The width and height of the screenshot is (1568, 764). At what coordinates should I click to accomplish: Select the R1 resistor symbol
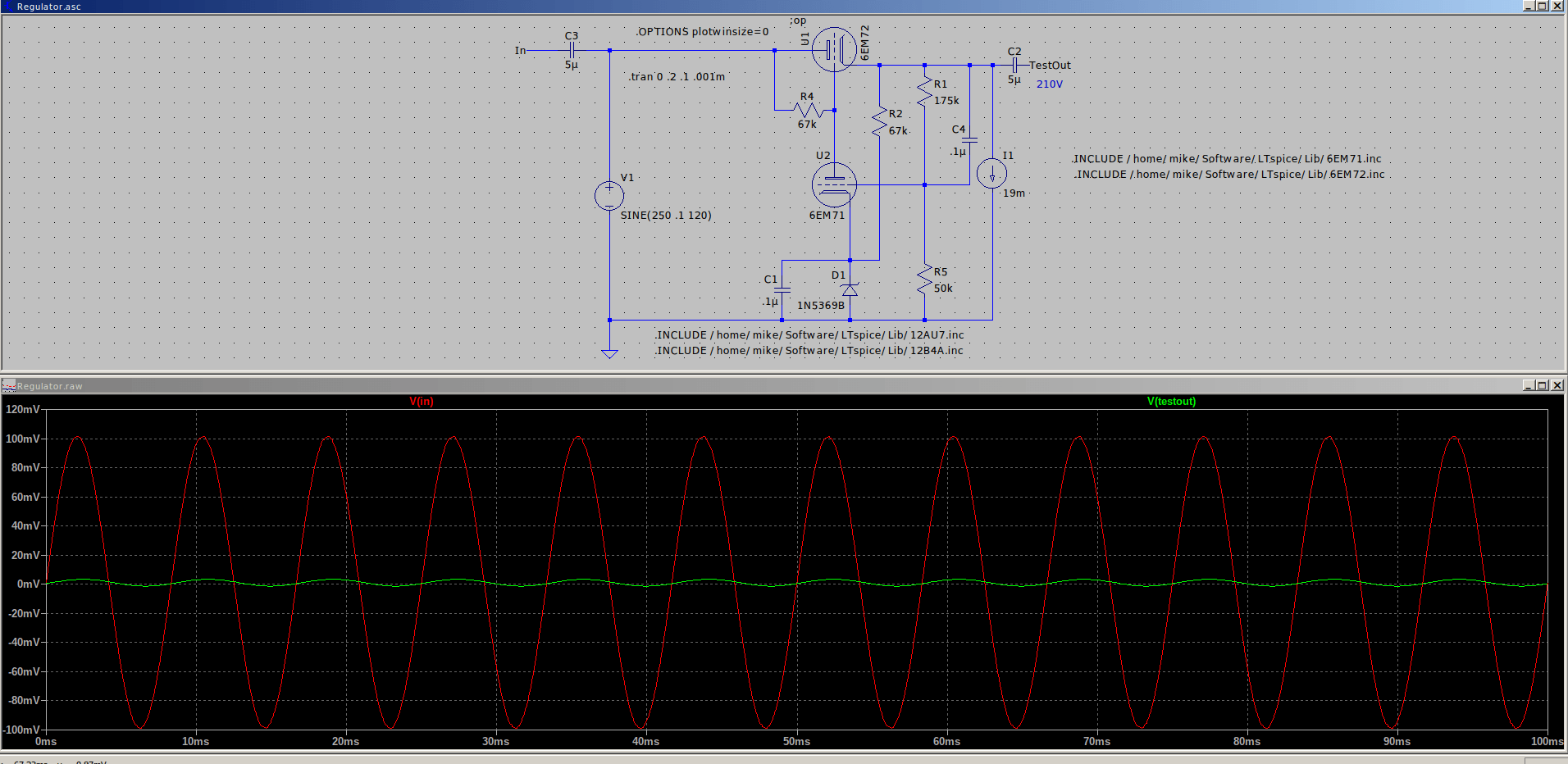coord(924,92)
